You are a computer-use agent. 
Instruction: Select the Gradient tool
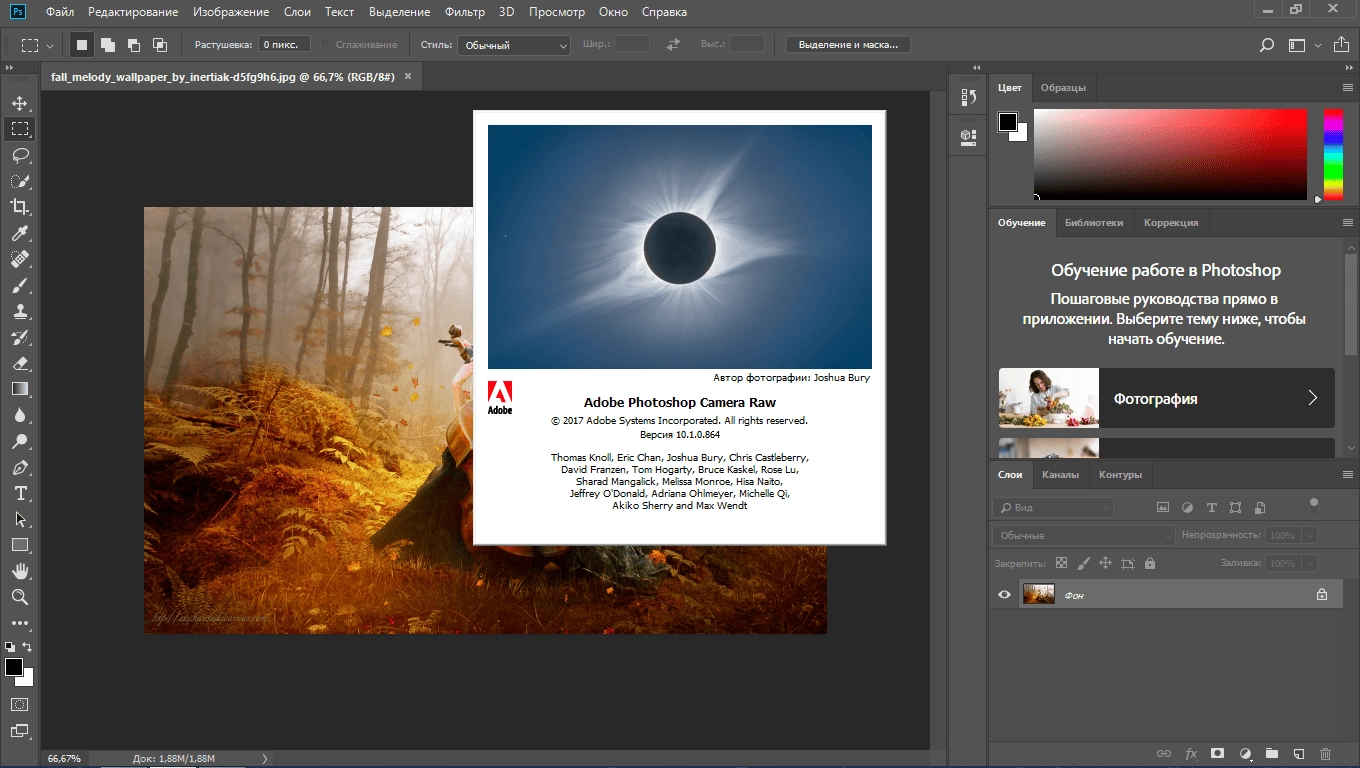[x=19, y=389]
